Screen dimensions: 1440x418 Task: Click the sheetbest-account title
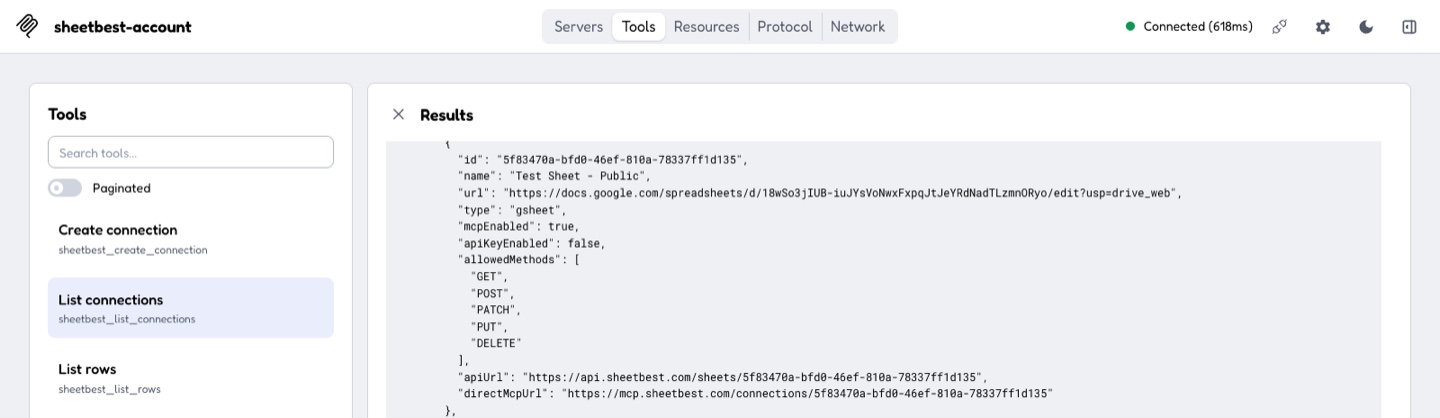(x=123, y=27)
